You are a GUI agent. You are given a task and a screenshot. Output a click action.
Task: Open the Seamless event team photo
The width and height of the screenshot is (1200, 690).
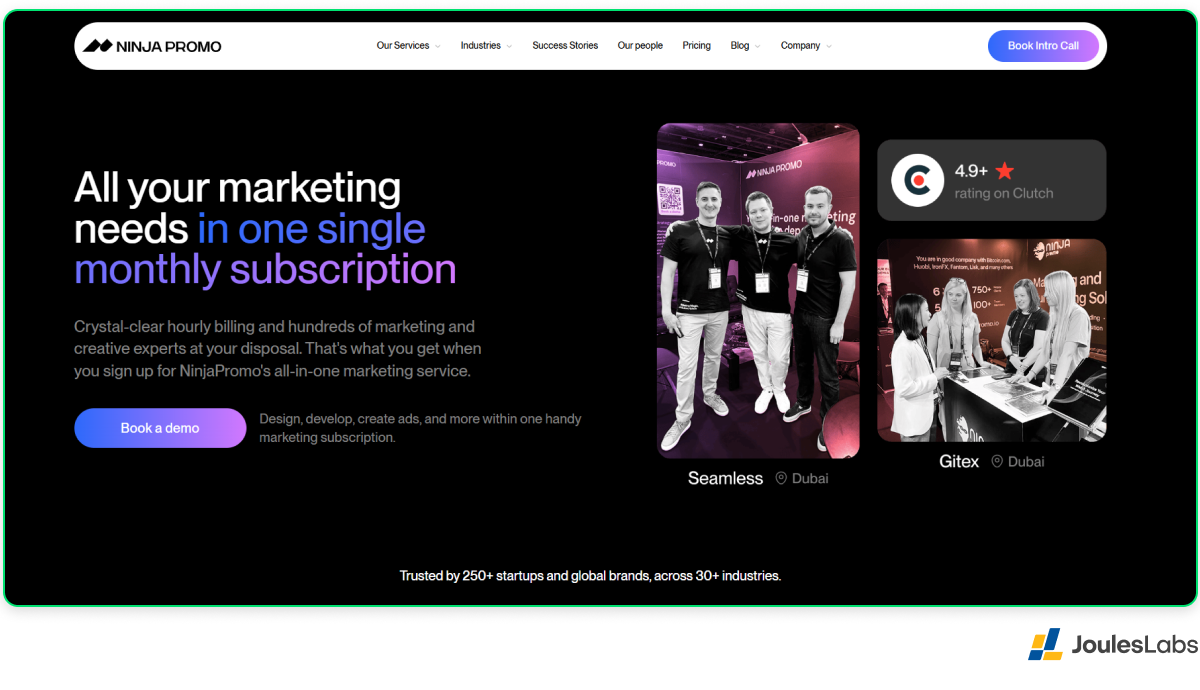(758, 291)
